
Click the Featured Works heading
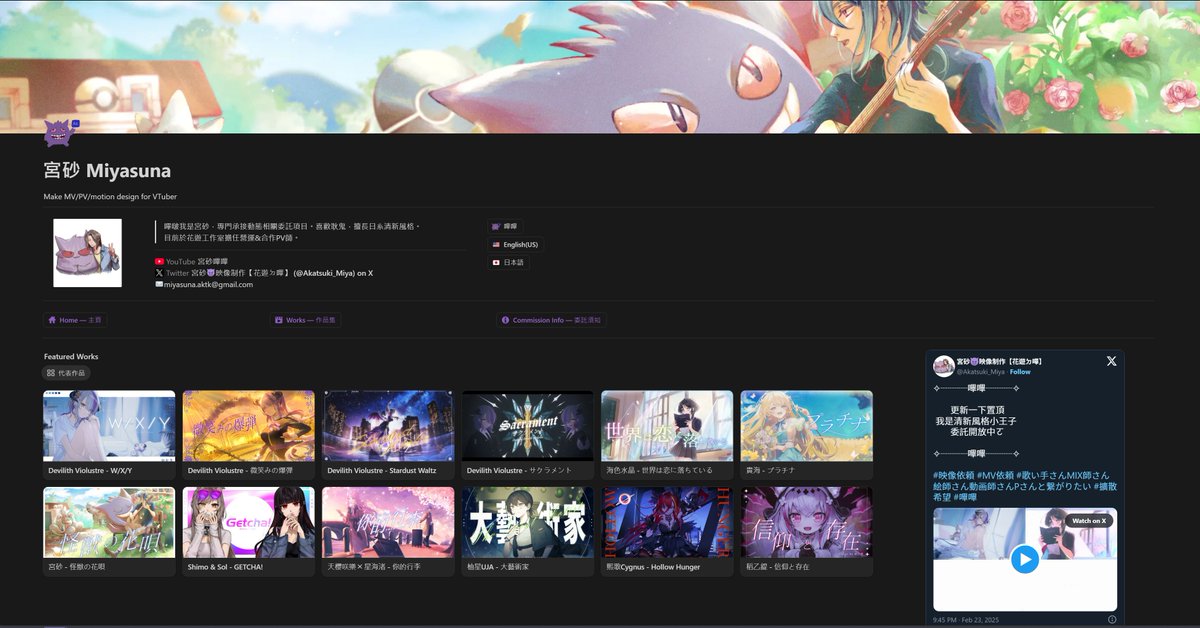click(x=71, y=356)
